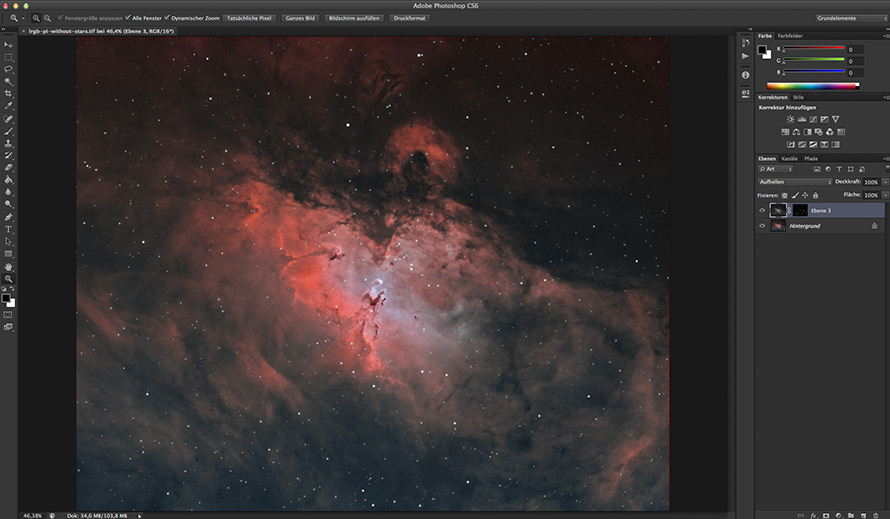
Task: Select the Paint Bucket tool
Action: click(x=9, y=180)
